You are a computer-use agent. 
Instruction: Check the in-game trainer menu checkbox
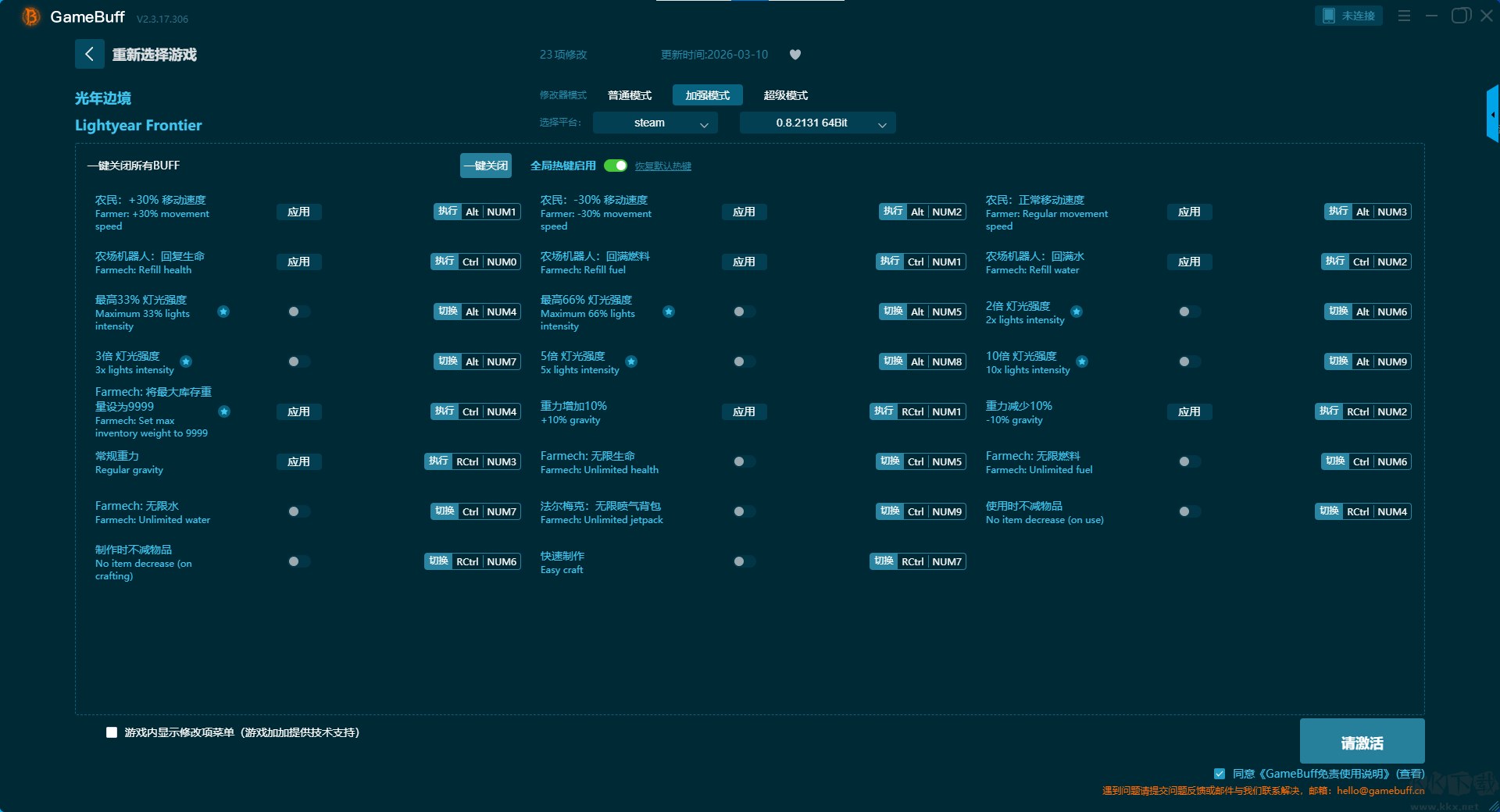click(112, 732)
